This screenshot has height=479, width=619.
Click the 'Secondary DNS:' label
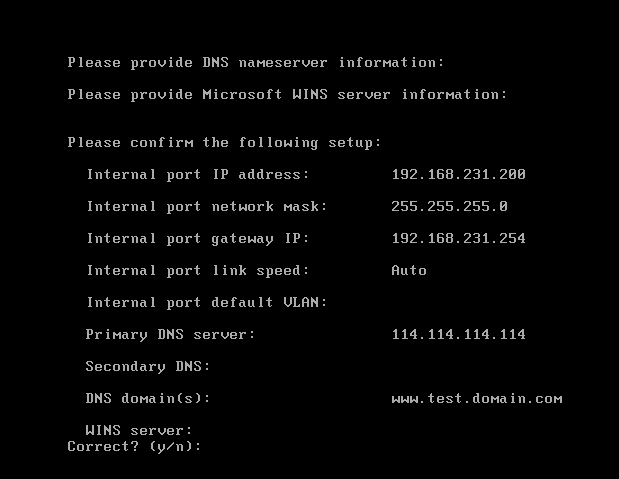click(148, 367)
